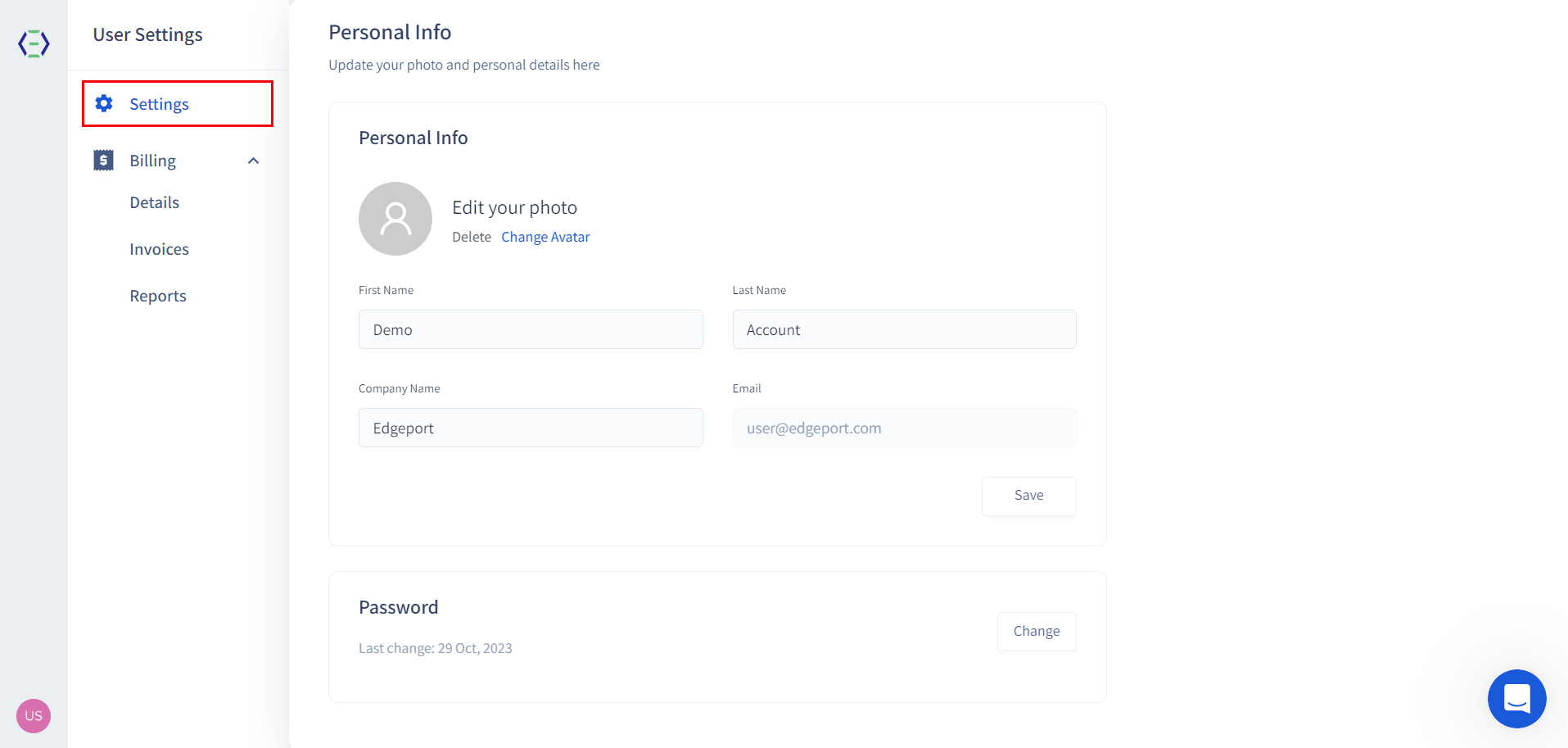Focus the First Name field
Viewport: 1568px width, 748px height.
point(531,329)
